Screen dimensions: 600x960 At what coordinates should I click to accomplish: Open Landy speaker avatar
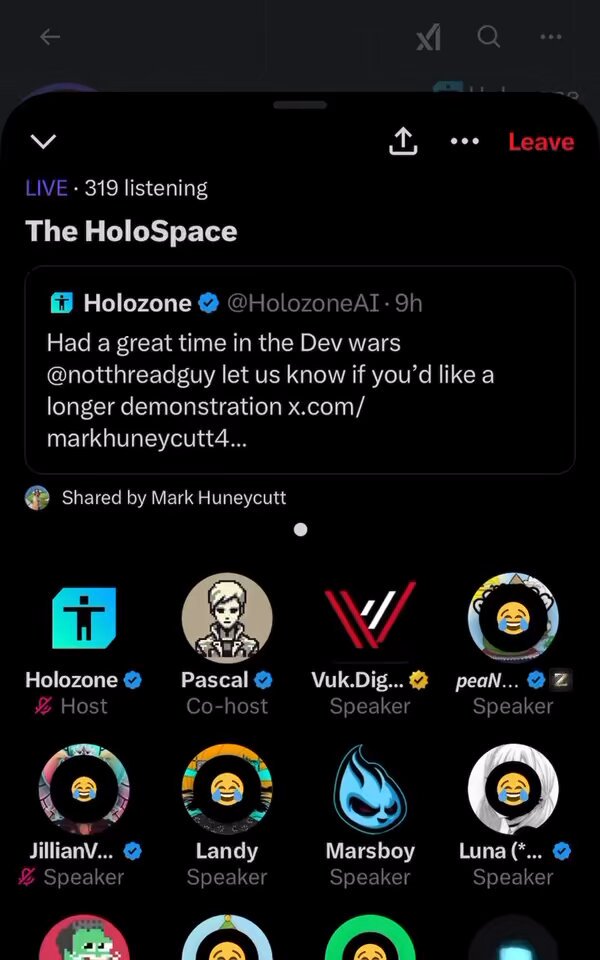pos(227,790)
